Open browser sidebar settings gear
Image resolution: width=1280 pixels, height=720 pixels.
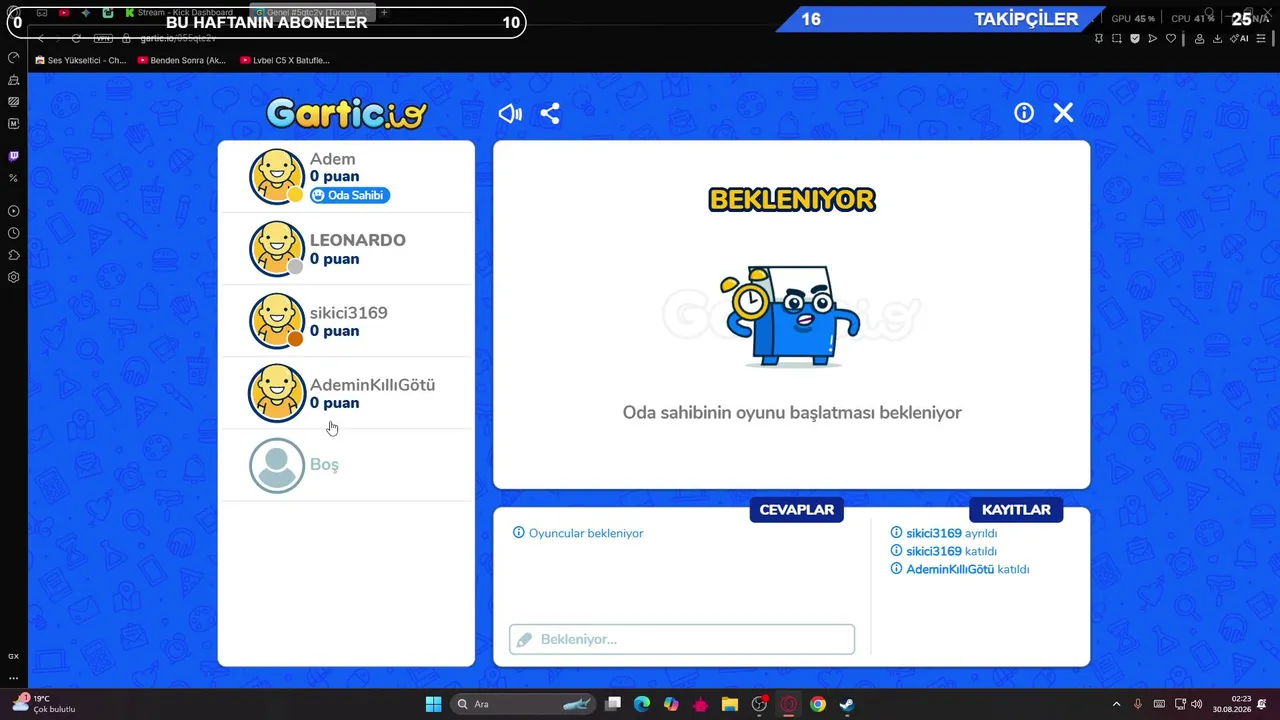coord(14,277)
